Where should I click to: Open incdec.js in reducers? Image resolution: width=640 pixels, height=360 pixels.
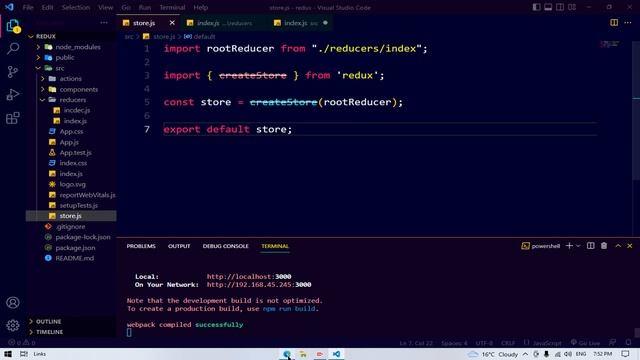click(x=77, y=110)
